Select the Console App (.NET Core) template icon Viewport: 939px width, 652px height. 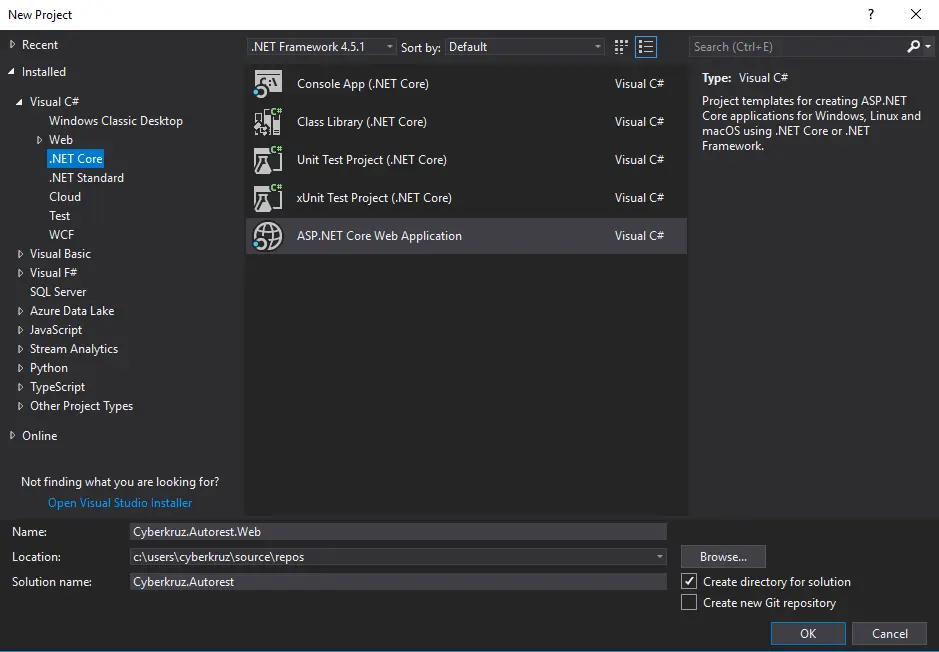click(x=268, y=84)
